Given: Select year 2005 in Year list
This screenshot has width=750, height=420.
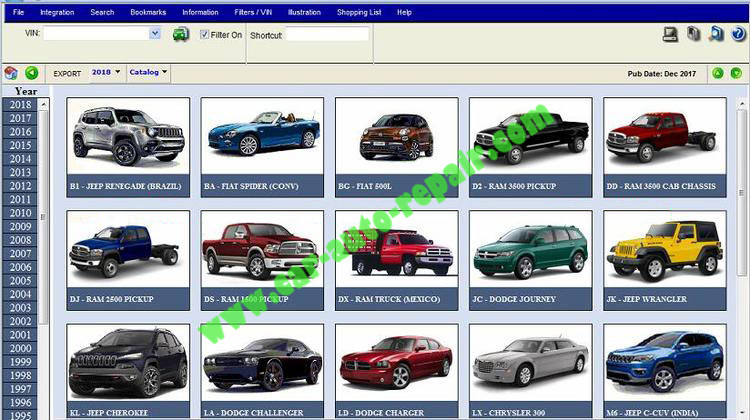Looking at the screenshot, I should coord(20,281).
